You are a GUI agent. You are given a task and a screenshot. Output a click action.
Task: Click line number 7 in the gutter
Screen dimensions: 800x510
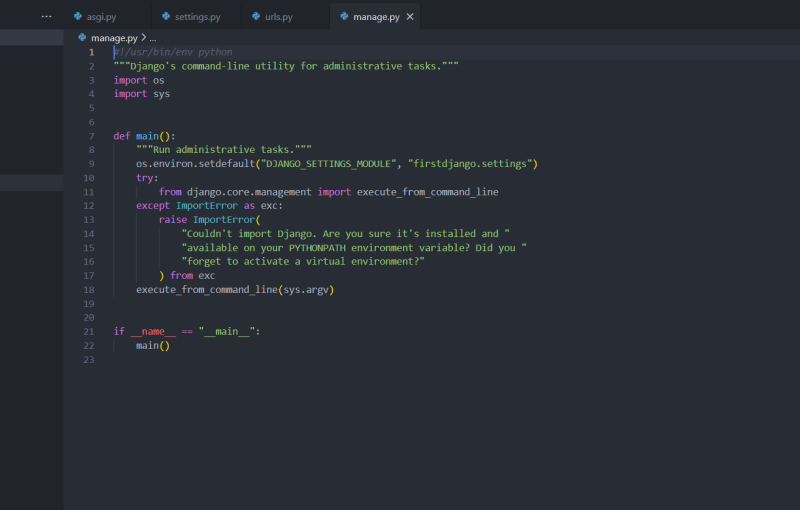click(91, 136)
